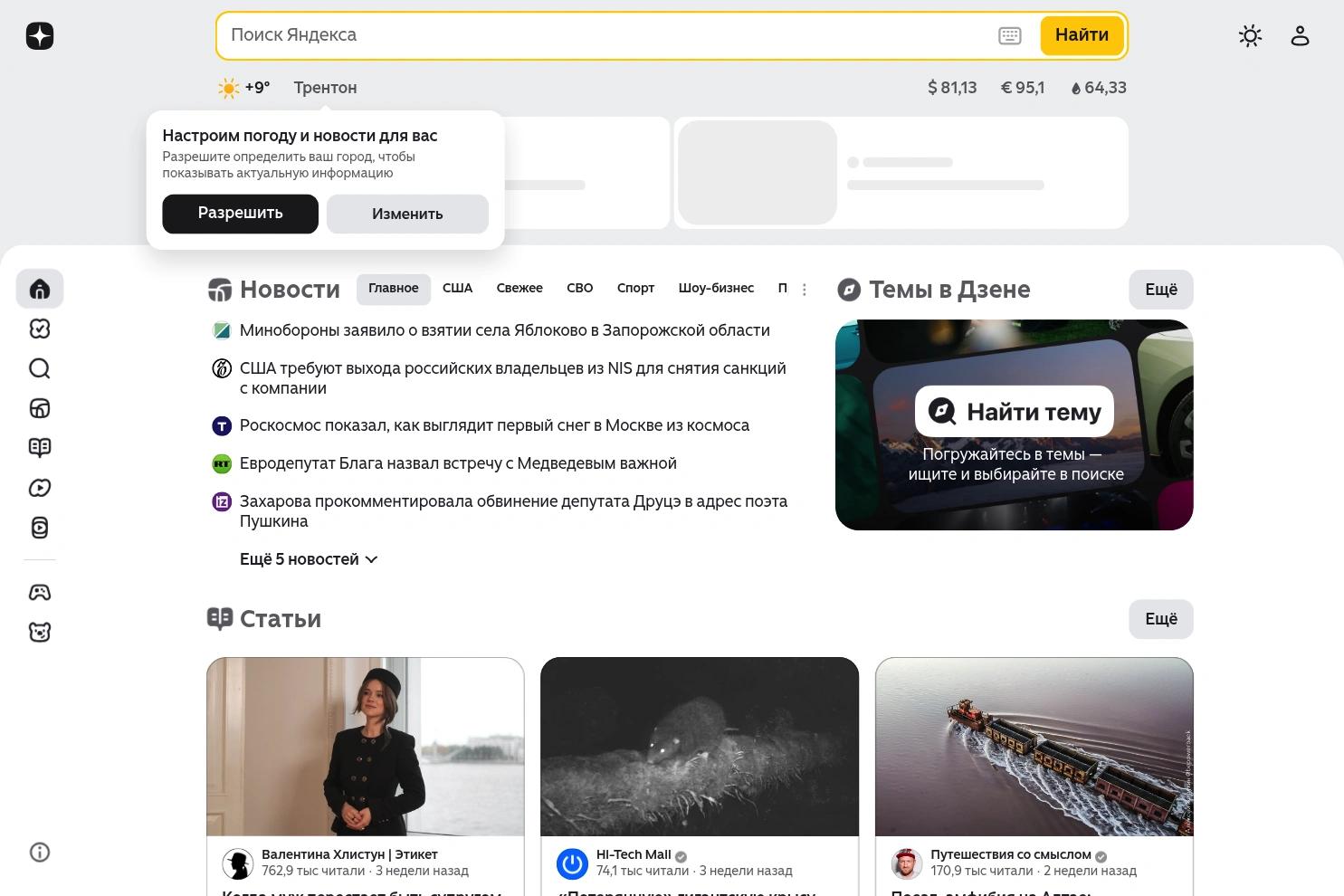Switch to the 'Спорт' news tab
Screen dimensions: 1344x896
[x=635, y=288]
